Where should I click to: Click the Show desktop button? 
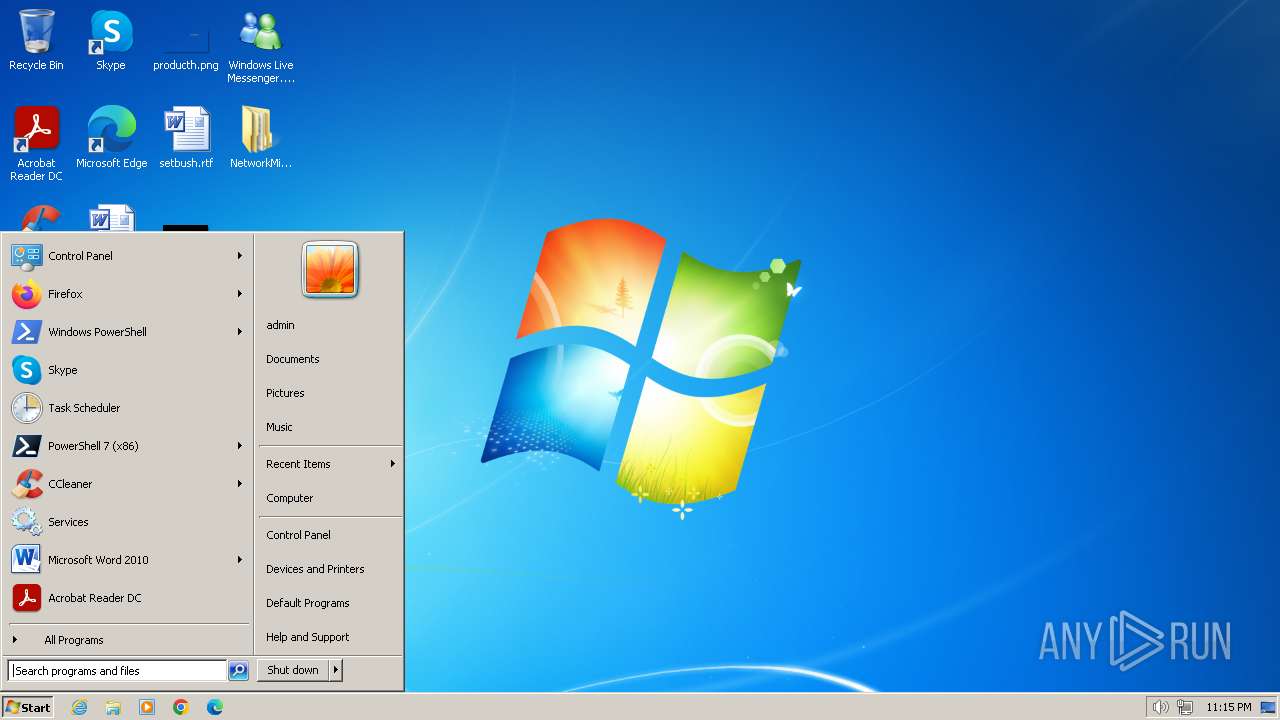click(x=1268, y=707)
